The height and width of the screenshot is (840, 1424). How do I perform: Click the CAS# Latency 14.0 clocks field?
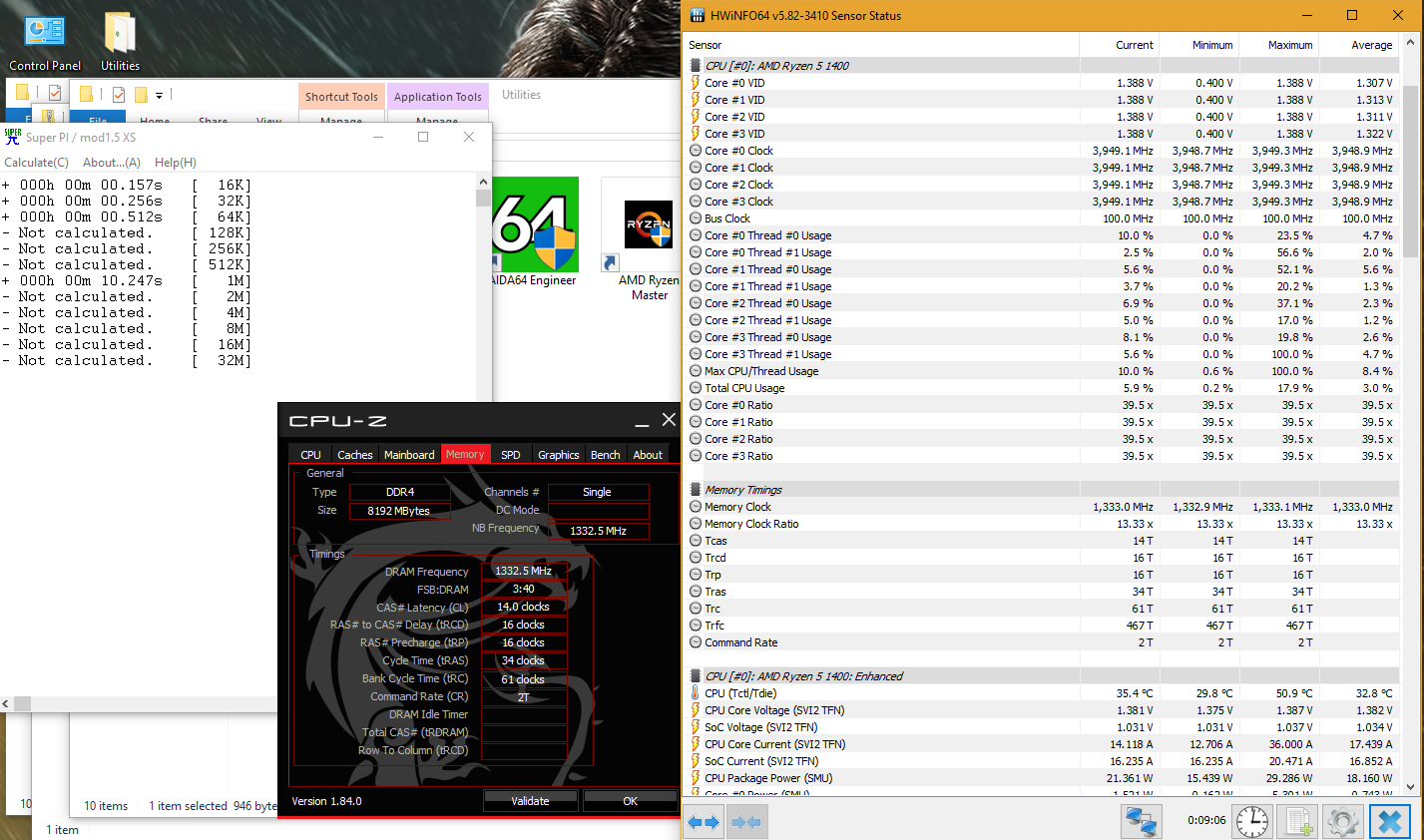[x=524, y=607]
